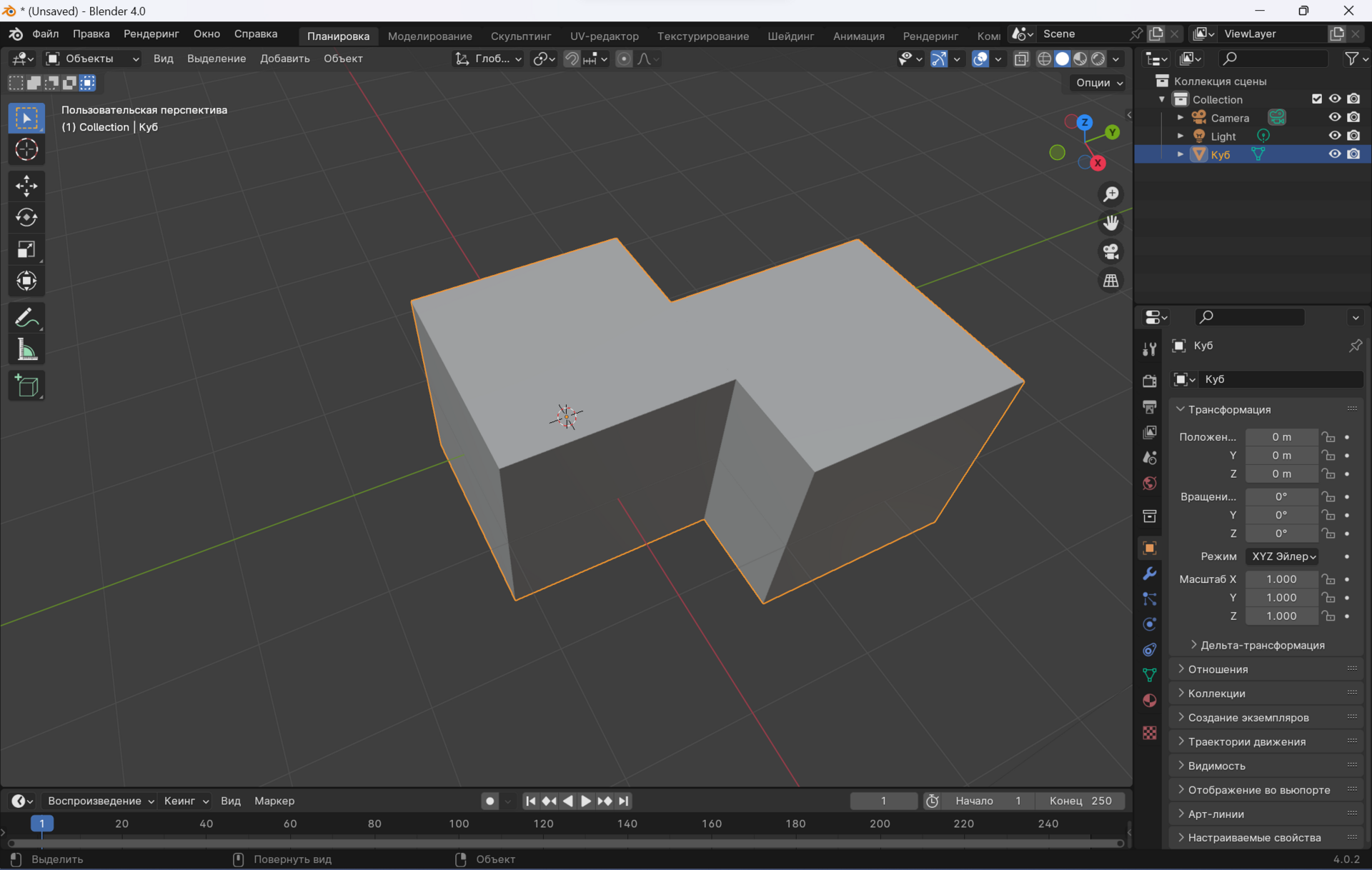Screen dimensions: 1372x870
Task: Open the Render properties tab
Action: click(x=1149, y=381)
